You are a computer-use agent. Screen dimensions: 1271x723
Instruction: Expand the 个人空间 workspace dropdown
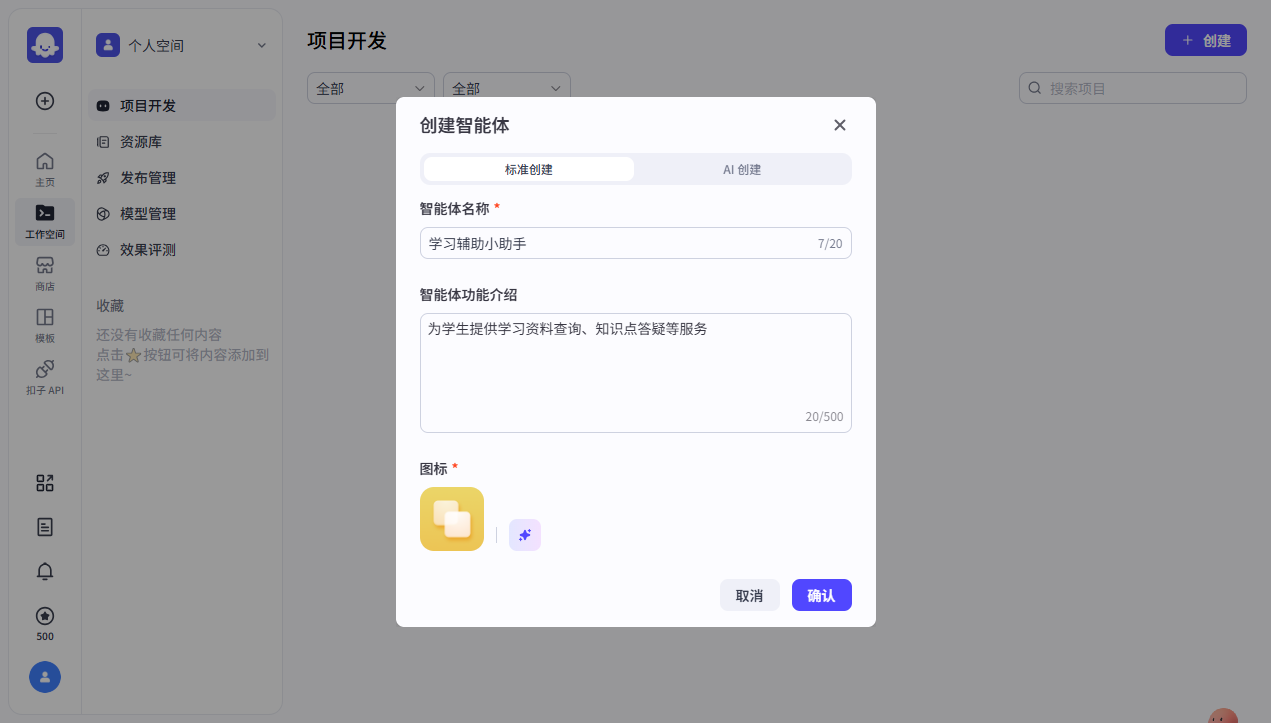point(182,45)
